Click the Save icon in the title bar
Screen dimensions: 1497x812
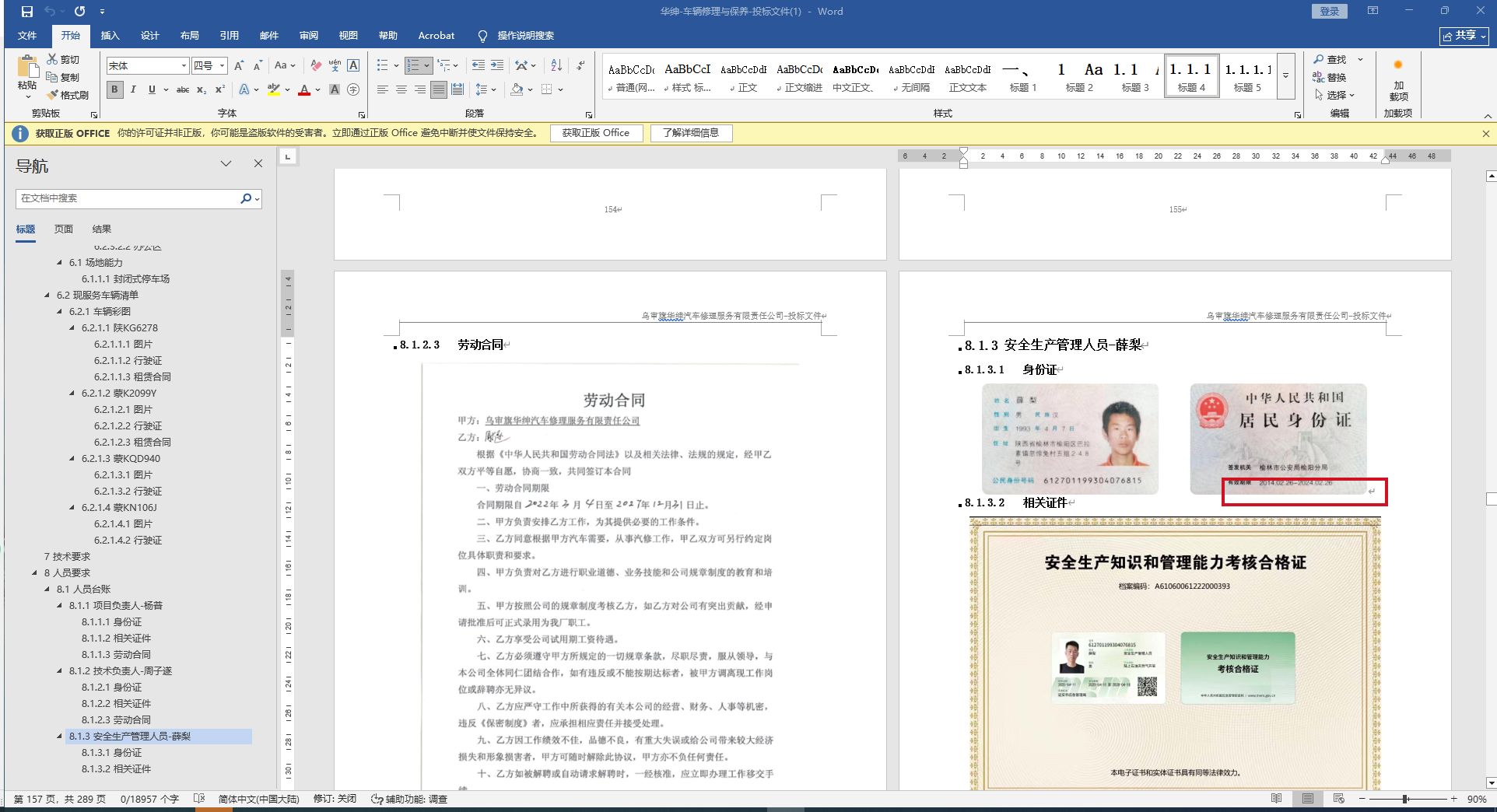(x=27, y=12)
